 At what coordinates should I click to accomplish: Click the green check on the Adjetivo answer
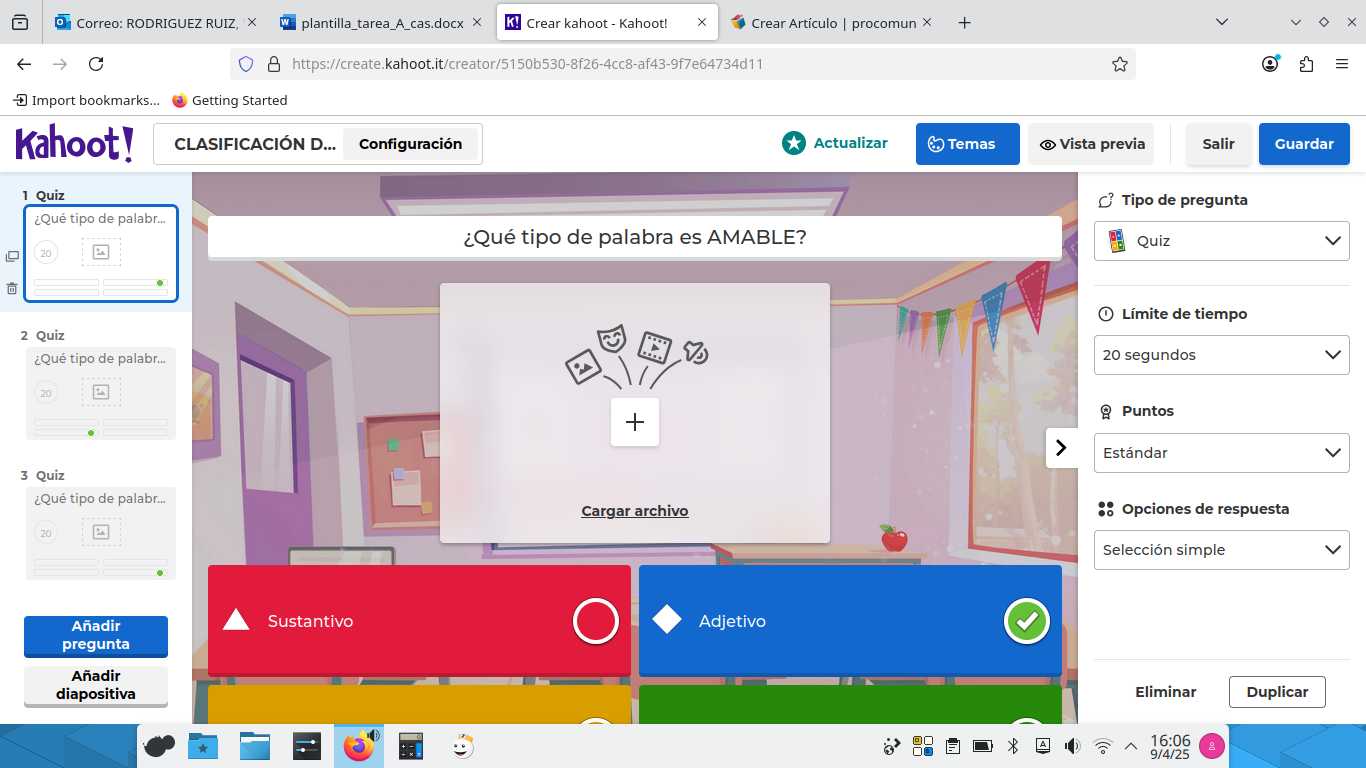pyautogui.click(x=1026, y=621)
